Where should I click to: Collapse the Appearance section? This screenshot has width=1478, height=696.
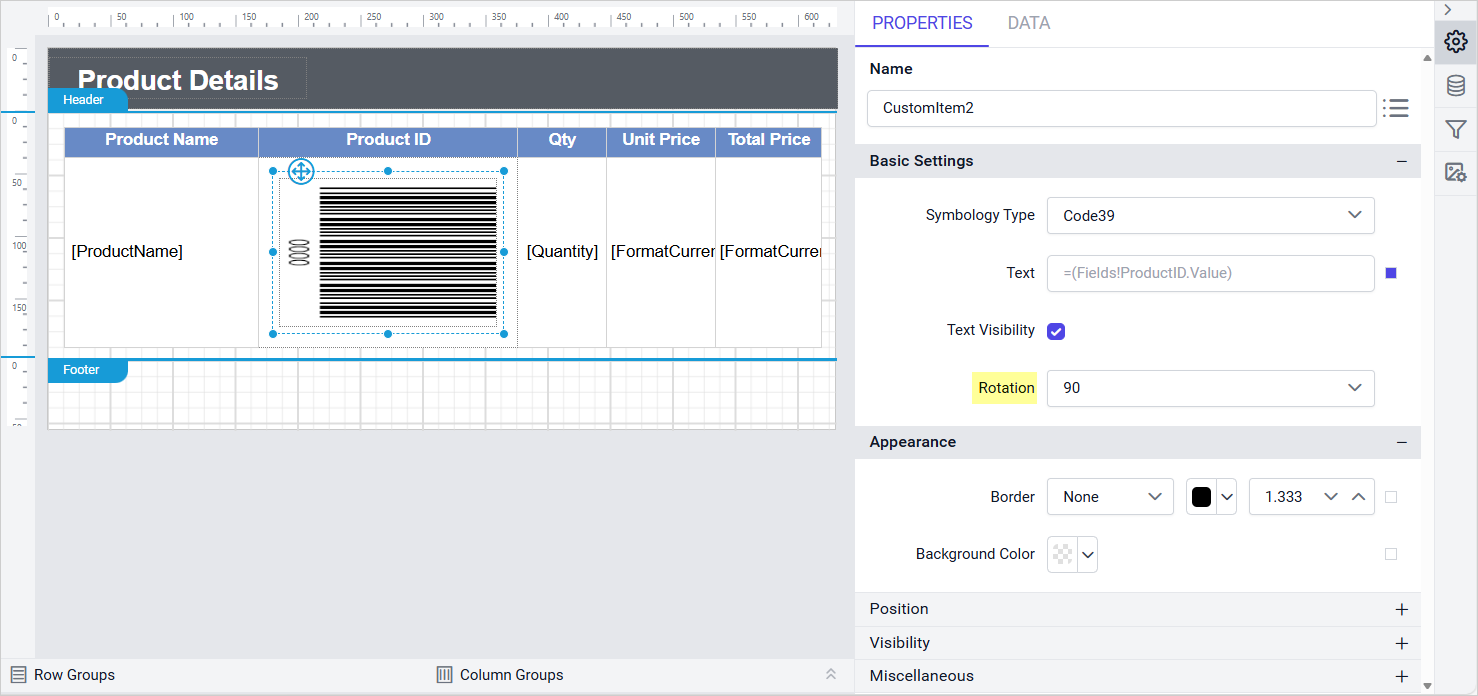pos(1402,442)
